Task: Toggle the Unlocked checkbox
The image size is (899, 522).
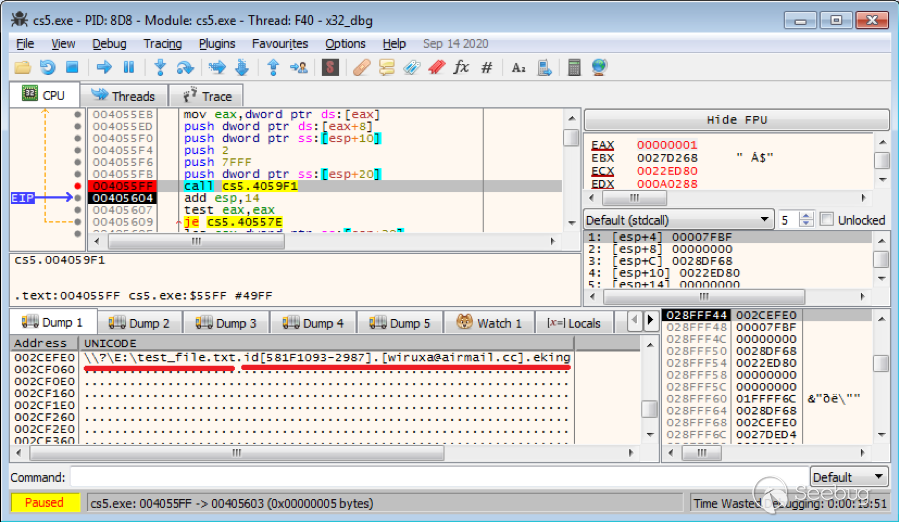Action: point(827,220)
